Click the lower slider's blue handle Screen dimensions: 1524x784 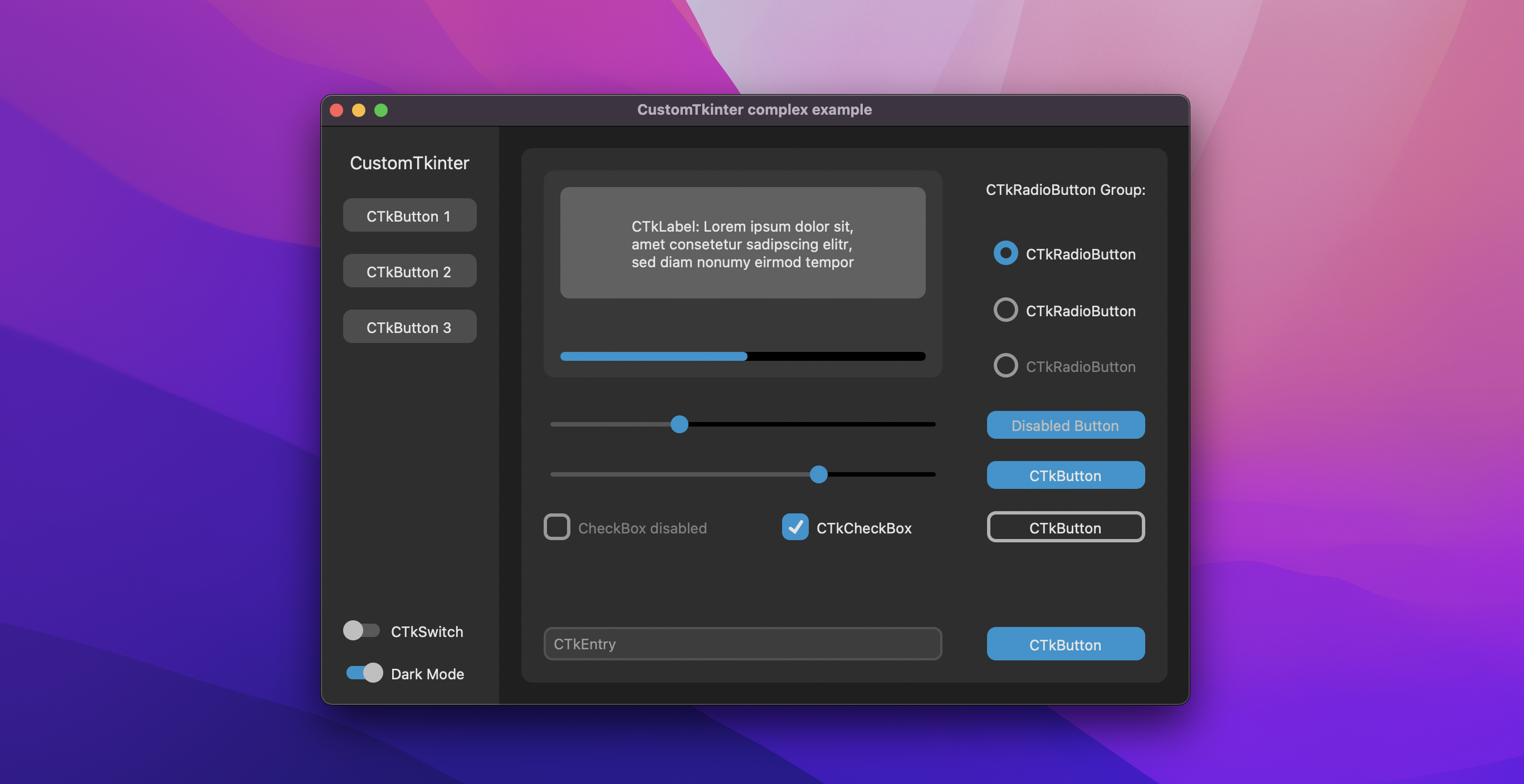pyautogui.click(x=818, y=474)
